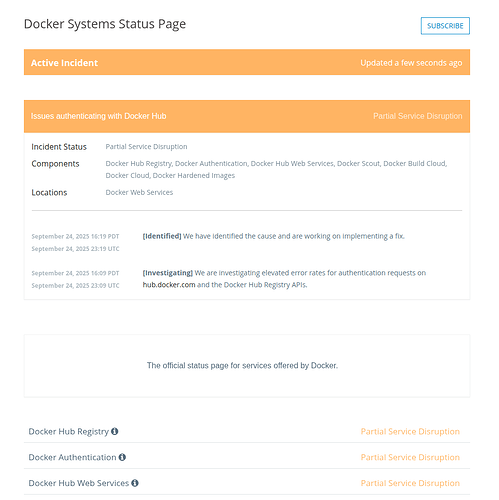This screenshot has width=499, height=500.
Task: Click timestamp 'September 24, 2025 16:19 PDT'
Action: coord(75,236)
